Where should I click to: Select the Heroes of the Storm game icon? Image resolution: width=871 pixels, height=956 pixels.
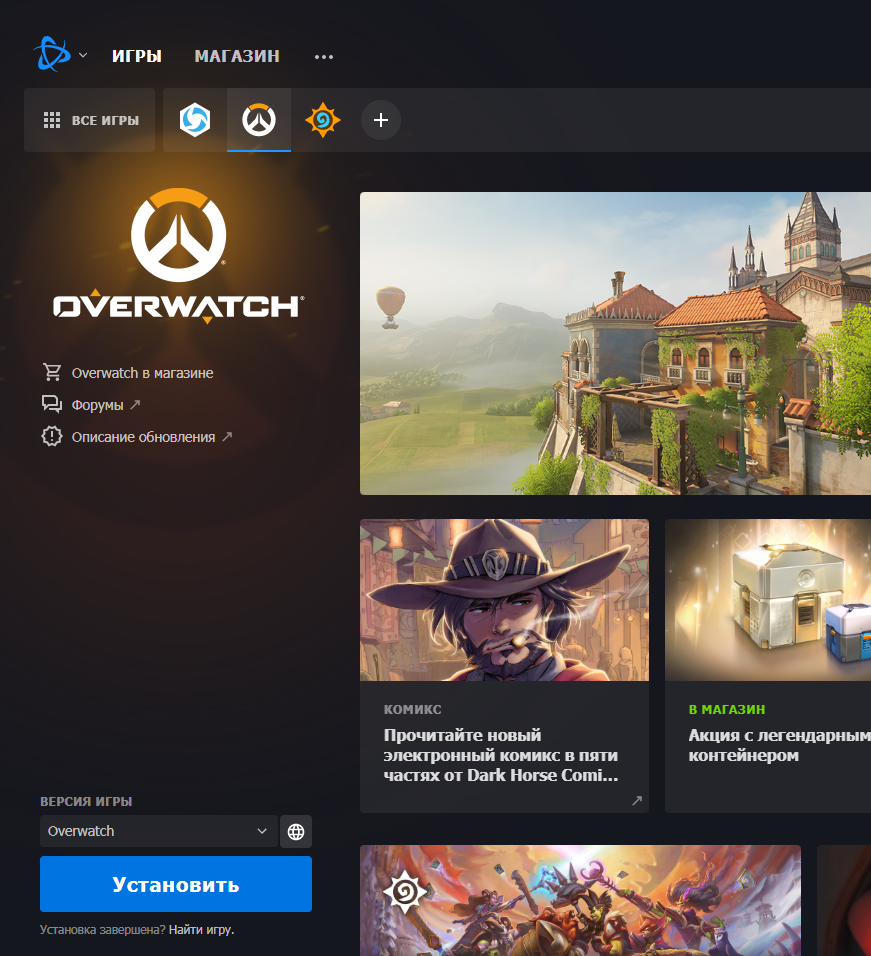pos(195,120)
